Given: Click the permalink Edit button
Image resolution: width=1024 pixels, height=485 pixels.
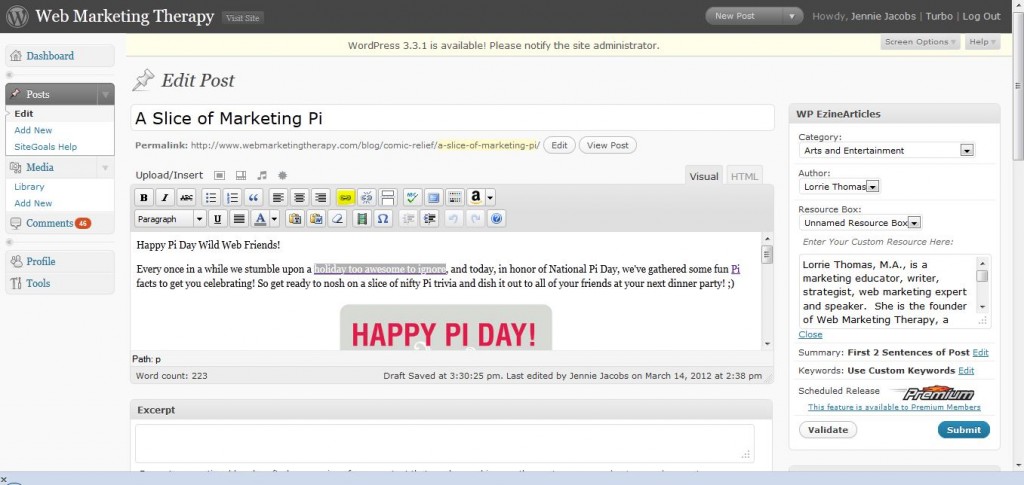Looking at the screenshot, I should (559, 146).
